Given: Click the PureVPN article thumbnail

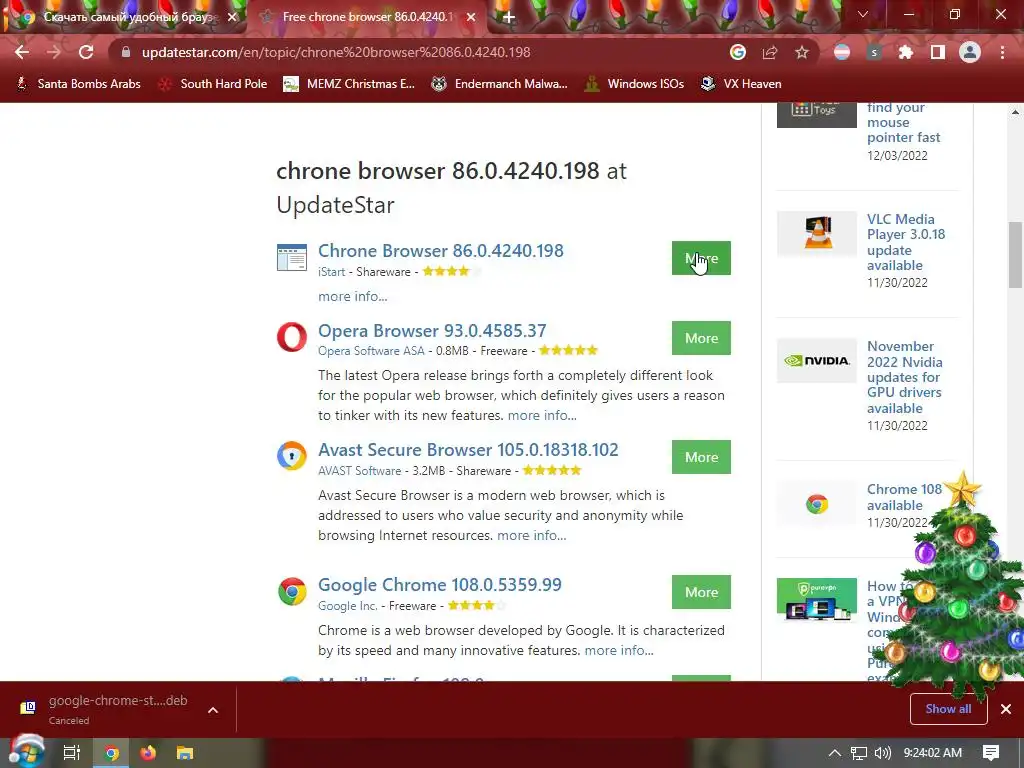Looking at the screenshot, I should [817, 600].
